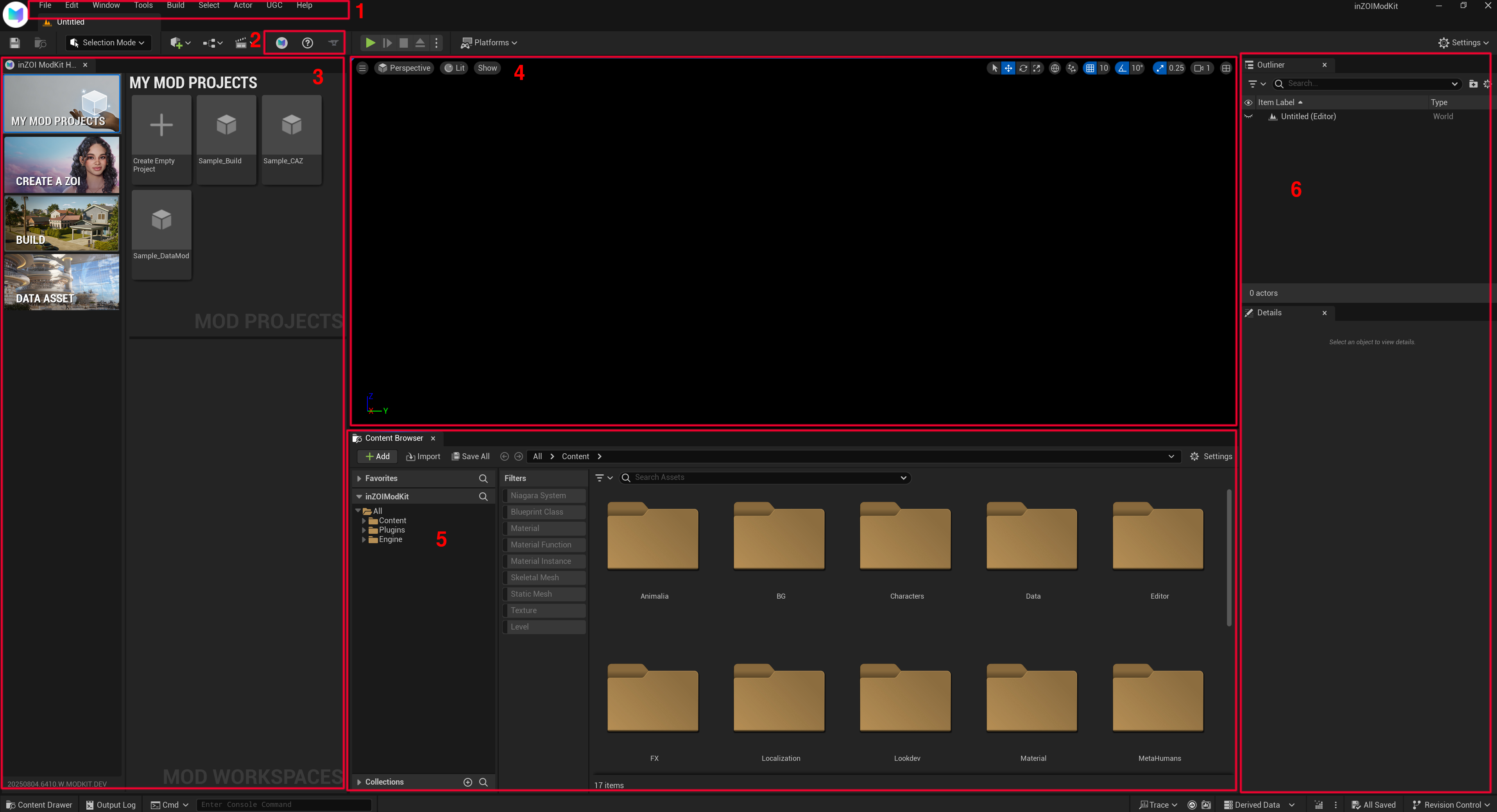The image size is (1497, 812).
Task: Click Import in Content Browser
Action: tap(423, 456)
